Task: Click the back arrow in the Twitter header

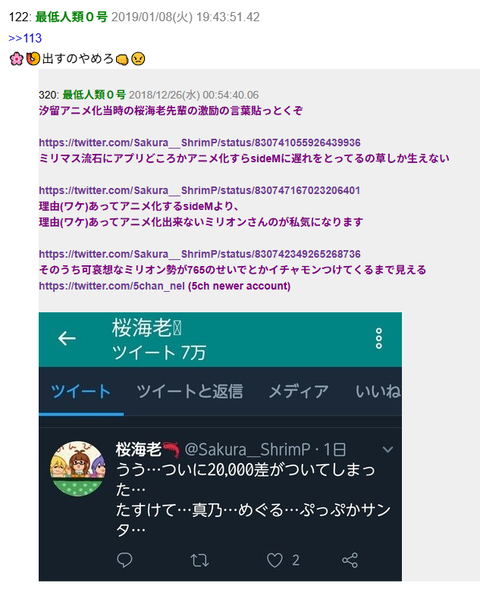Action: click(x=67, y=338)
